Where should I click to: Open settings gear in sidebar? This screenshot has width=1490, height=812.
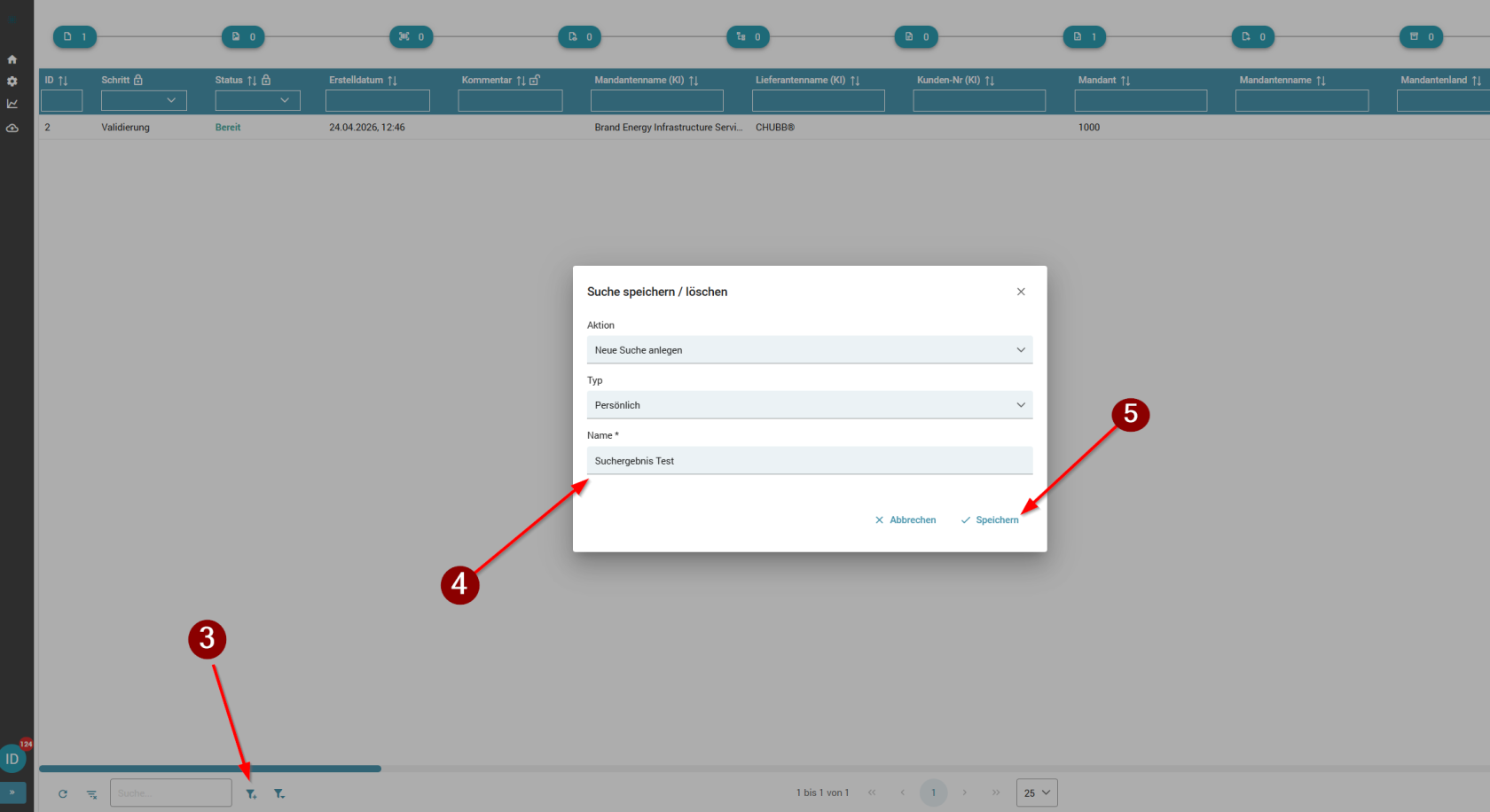[12, 82]
